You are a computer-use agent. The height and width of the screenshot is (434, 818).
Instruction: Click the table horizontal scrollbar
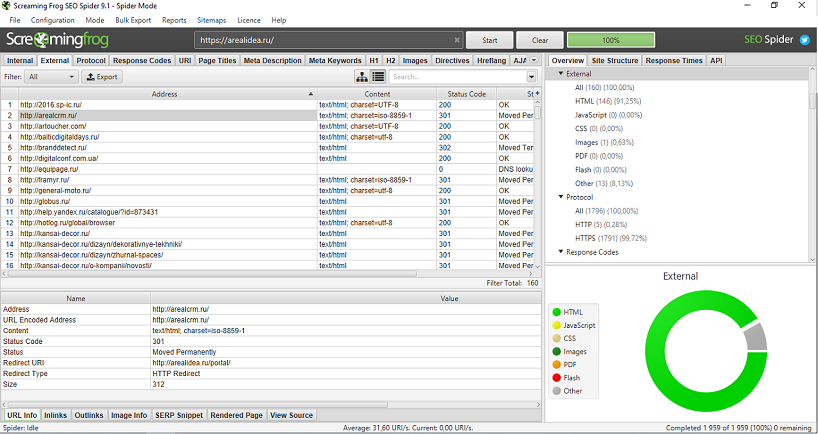212,273
